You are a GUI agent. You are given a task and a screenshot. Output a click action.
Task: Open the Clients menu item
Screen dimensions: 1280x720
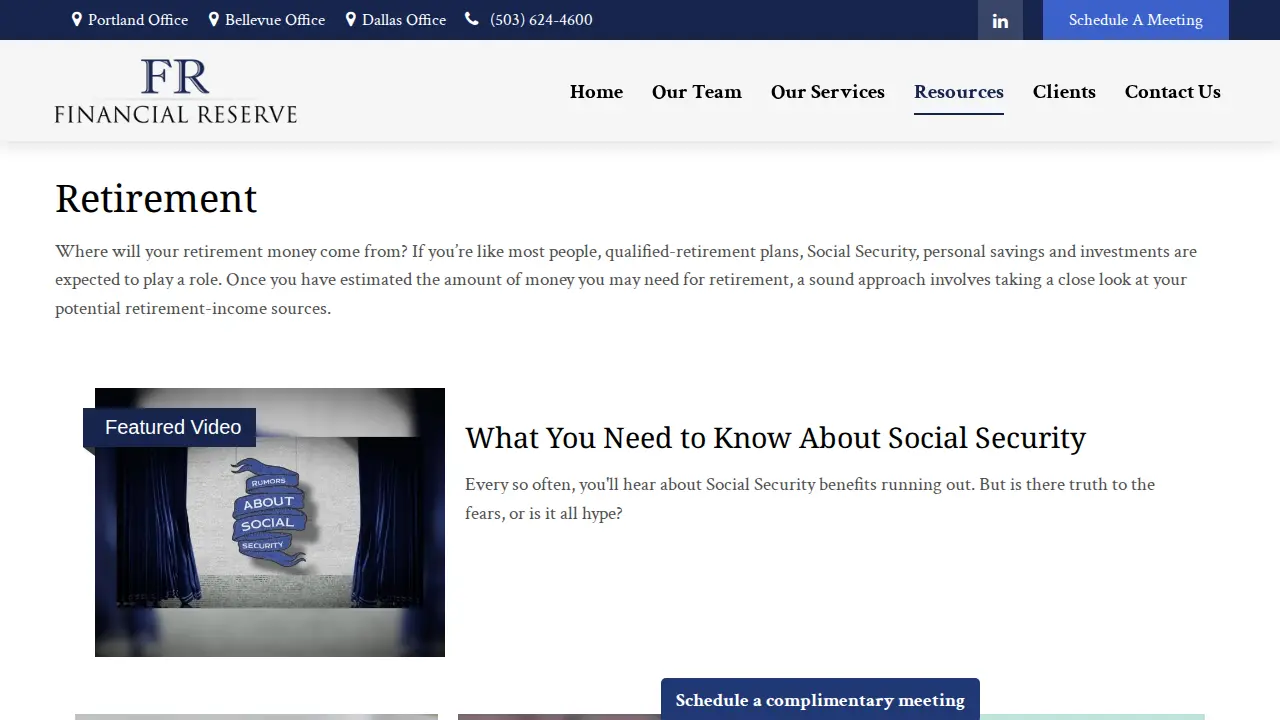[x=1064, y=92]
